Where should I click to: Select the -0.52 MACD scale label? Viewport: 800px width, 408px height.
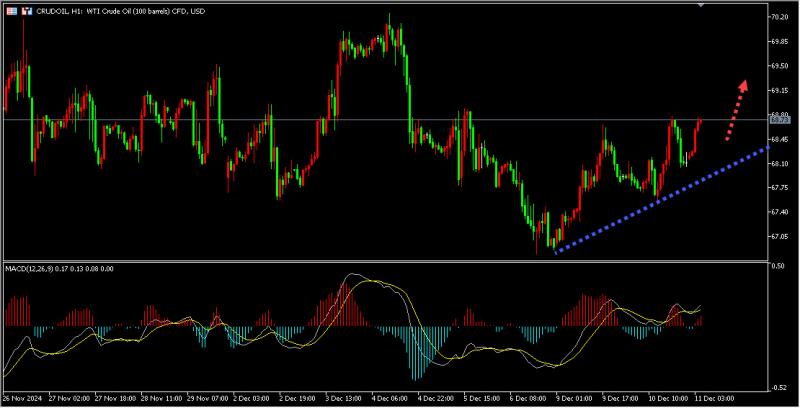(778, 388)
